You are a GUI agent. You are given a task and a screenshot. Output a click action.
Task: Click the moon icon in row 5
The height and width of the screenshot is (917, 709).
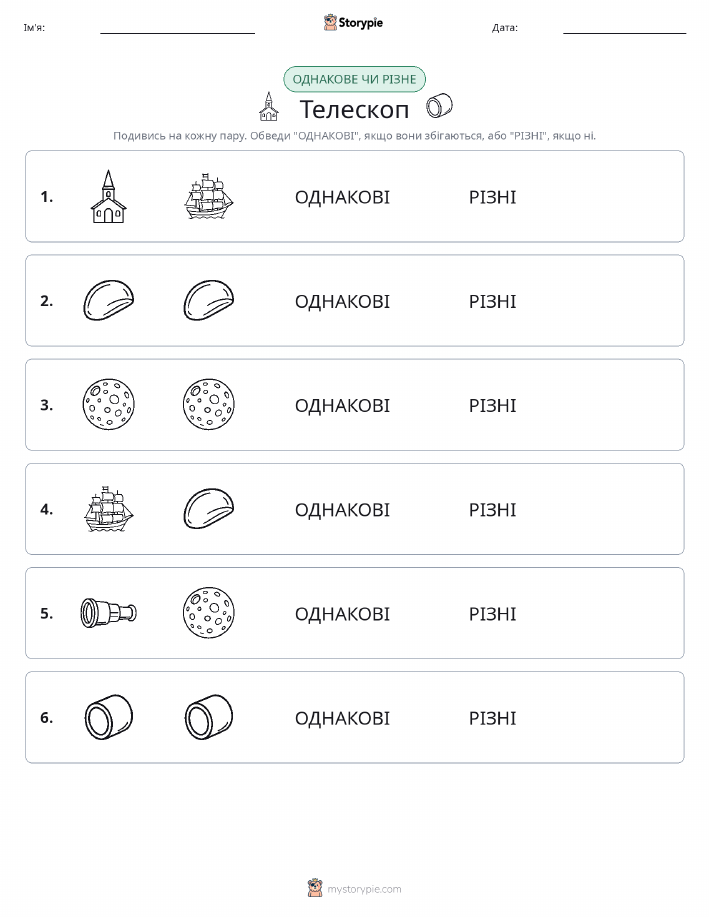click(x=209, y=613)
